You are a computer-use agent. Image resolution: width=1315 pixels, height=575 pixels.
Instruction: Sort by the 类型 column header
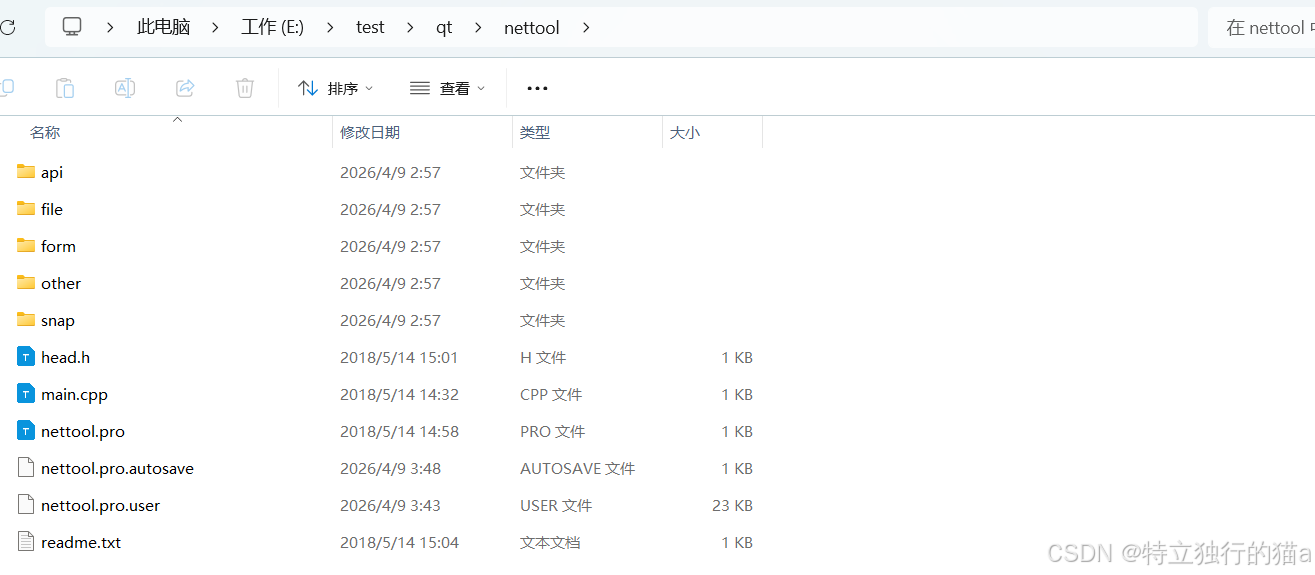[x=535, y=132]
